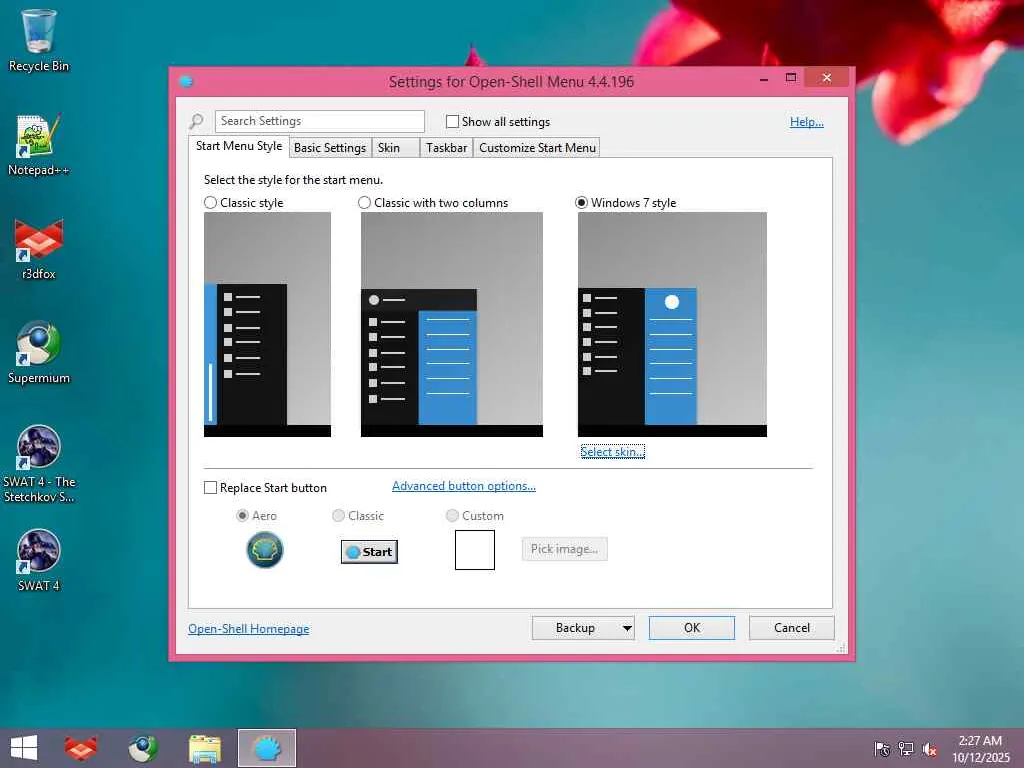Click the Backup button
Screen dimensions: 1024x768
pos(575,628)
